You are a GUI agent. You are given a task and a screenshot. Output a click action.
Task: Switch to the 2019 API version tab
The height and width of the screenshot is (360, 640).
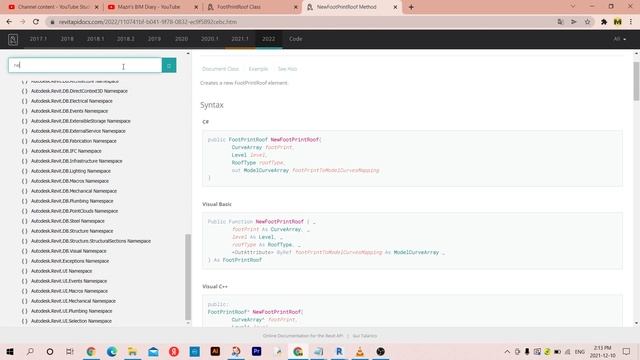tap(154, 39)
